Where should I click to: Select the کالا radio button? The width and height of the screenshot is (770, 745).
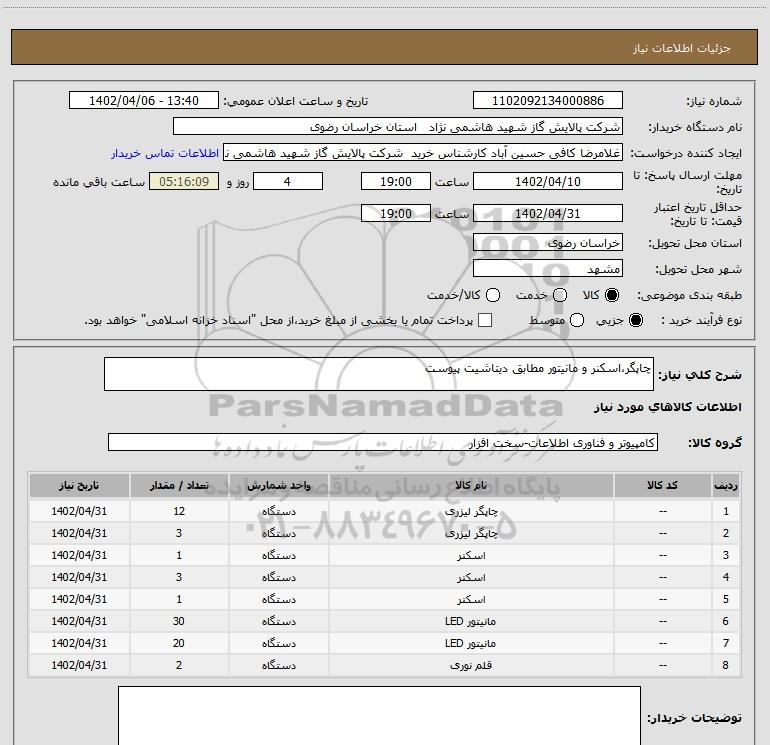pos(612,295)
